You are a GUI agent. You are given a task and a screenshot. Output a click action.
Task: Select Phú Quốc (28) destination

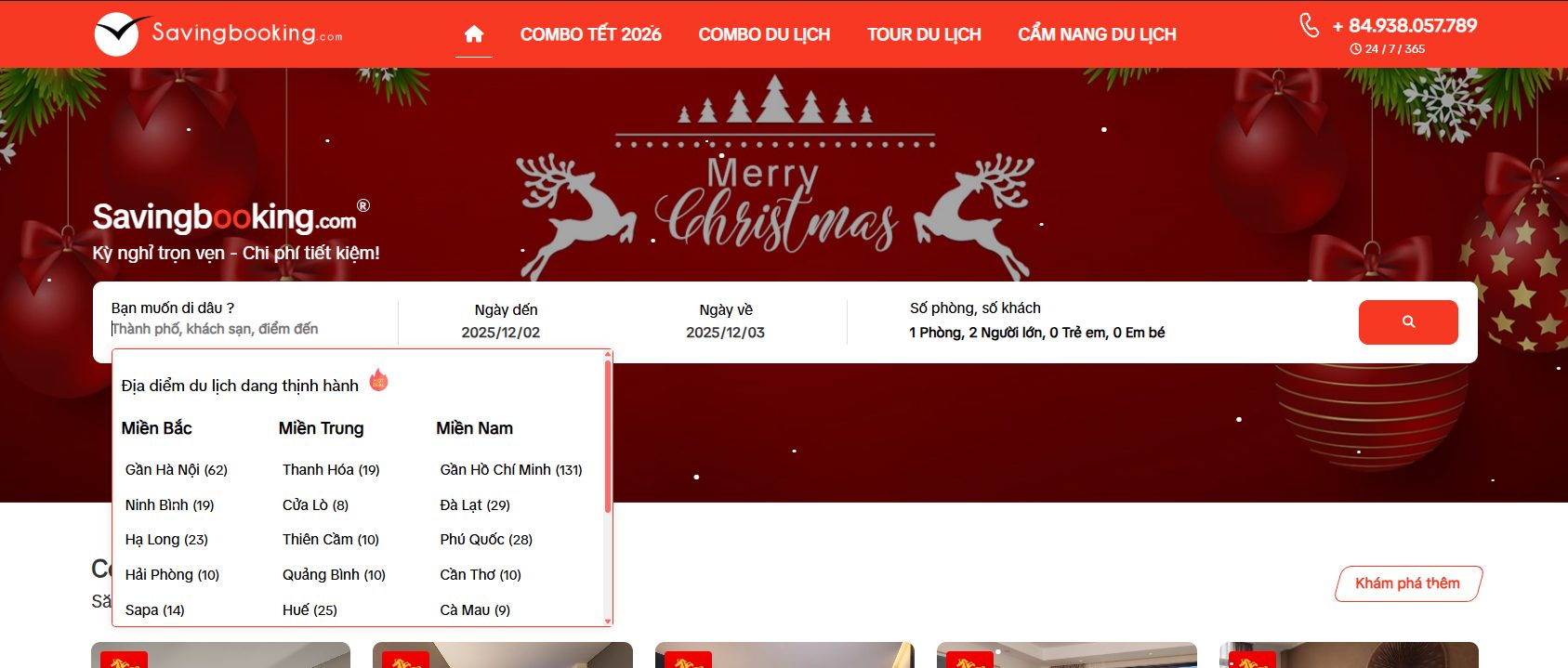486,540
